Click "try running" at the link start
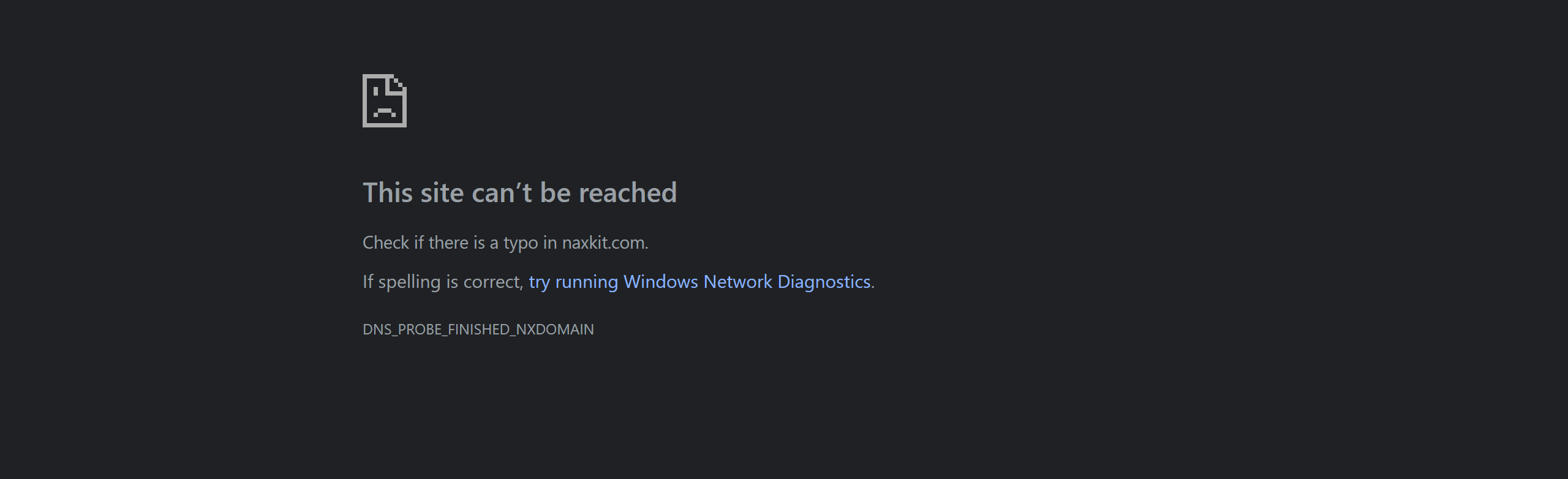The height and width of the screenshot is (479, 1568). [573, 282]
